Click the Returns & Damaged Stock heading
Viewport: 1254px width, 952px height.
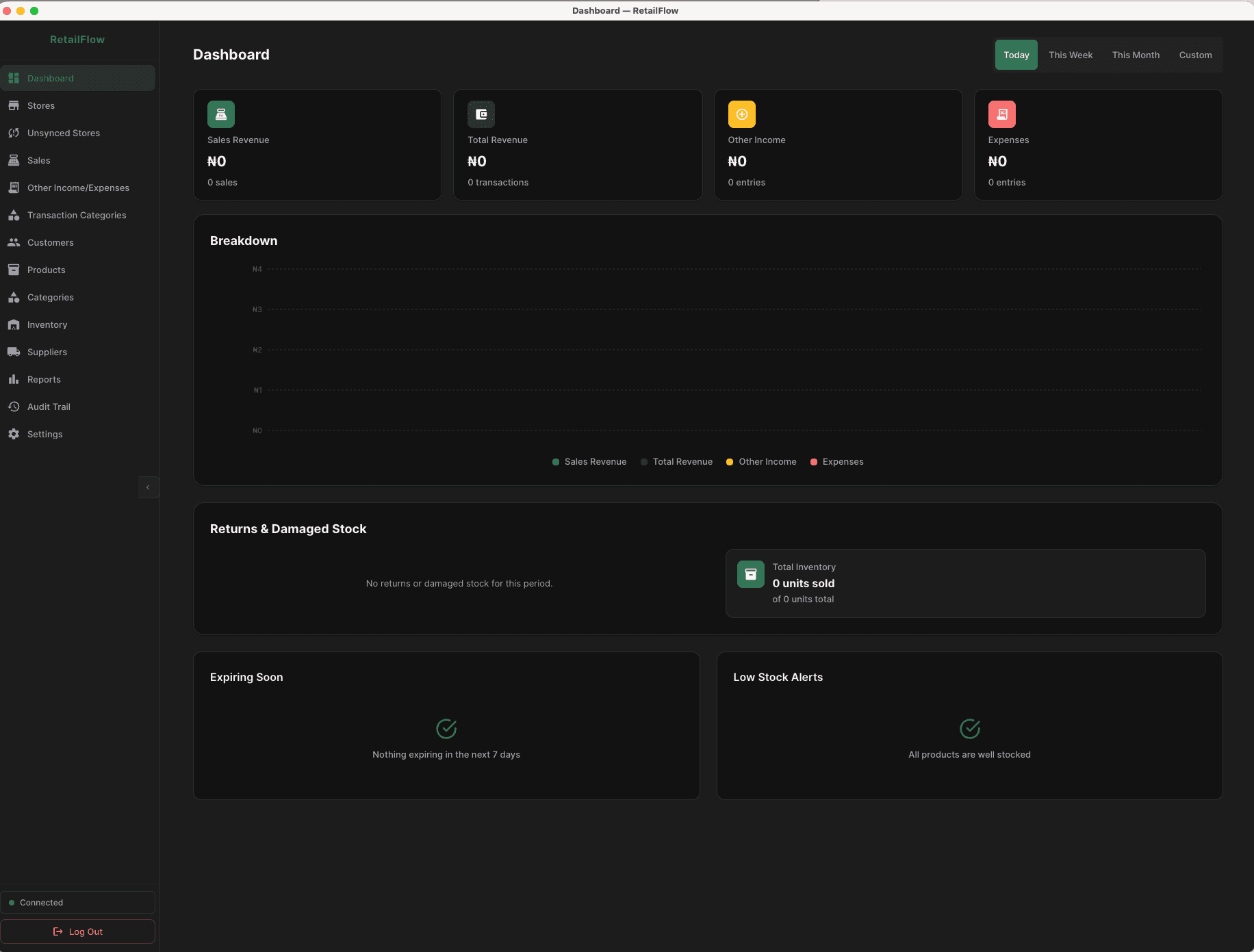tap(288, 529)
